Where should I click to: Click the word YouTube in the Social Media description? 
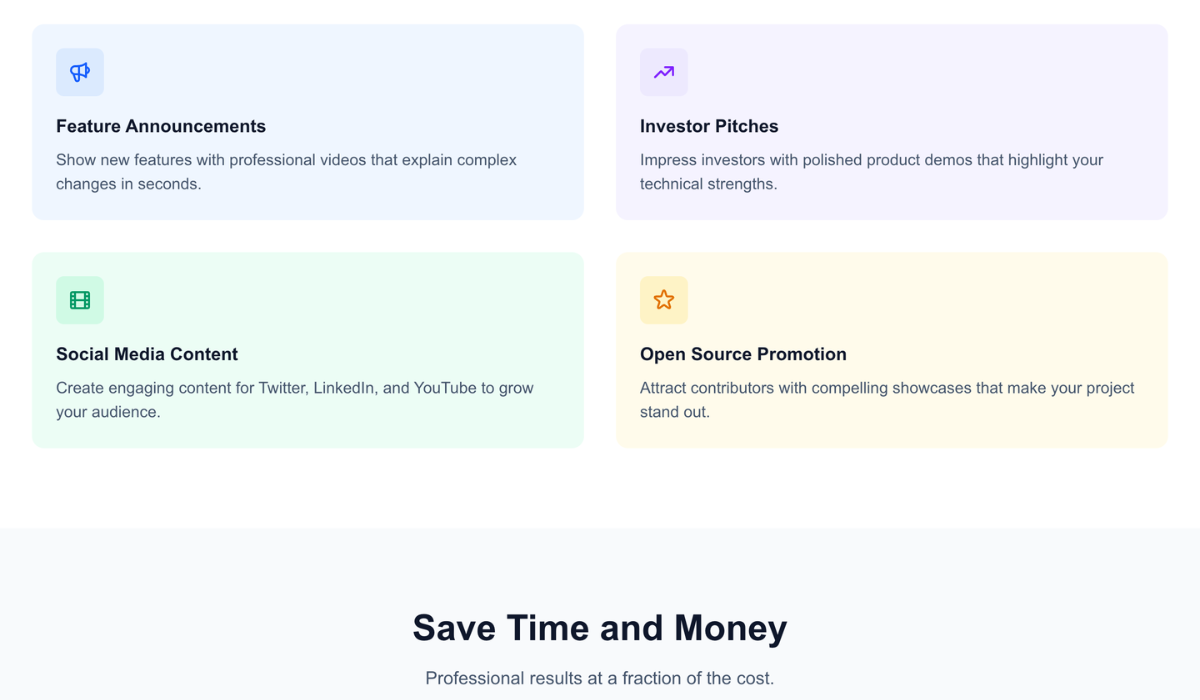pyautogui.click(x=445, y=388)
